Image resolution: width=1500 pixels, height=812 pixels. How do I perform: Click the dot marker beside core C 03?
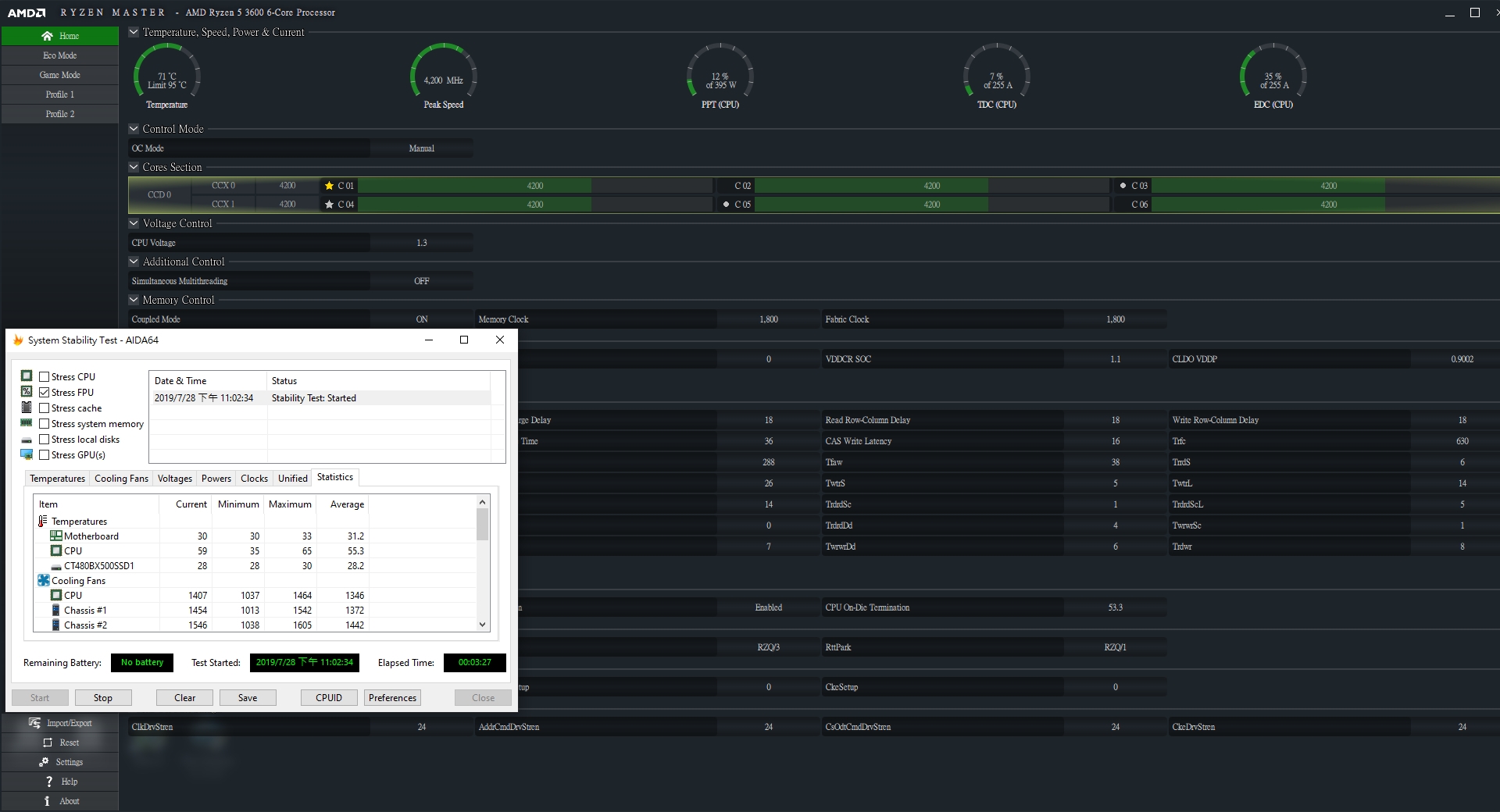point(1123,186)
